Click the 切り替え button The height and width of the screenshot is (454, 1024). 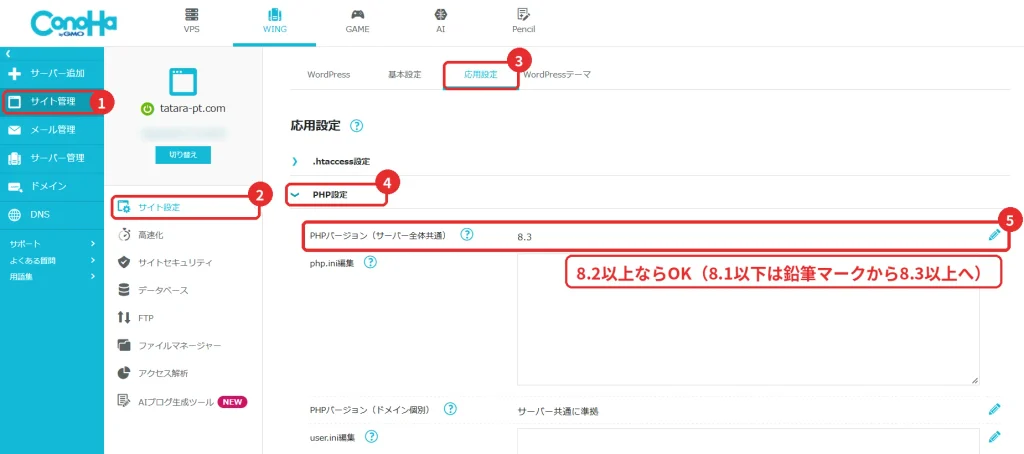(x=183, y=155)
